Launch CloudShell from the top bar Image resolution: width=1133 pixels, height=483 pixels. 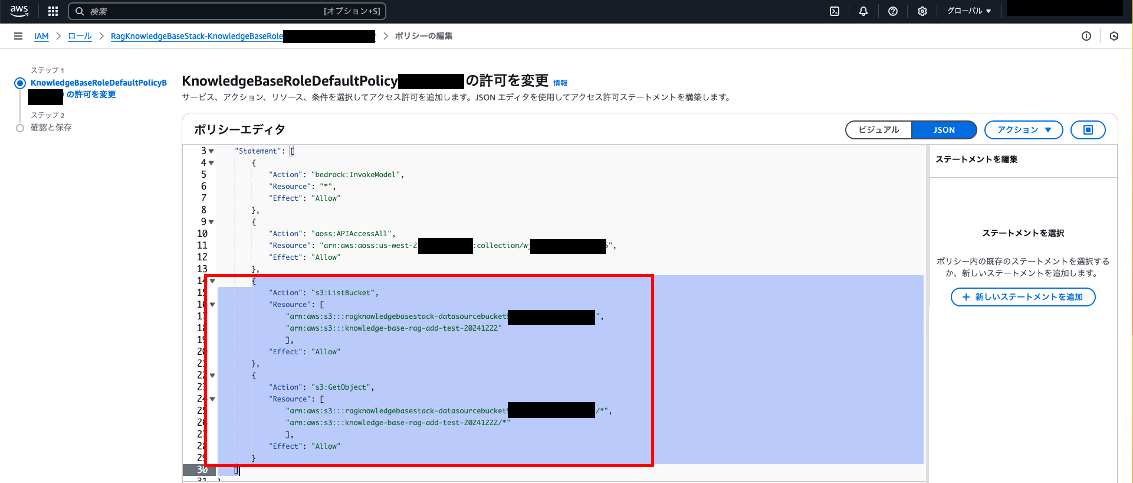pyautogui.click(x=834, y=12)
